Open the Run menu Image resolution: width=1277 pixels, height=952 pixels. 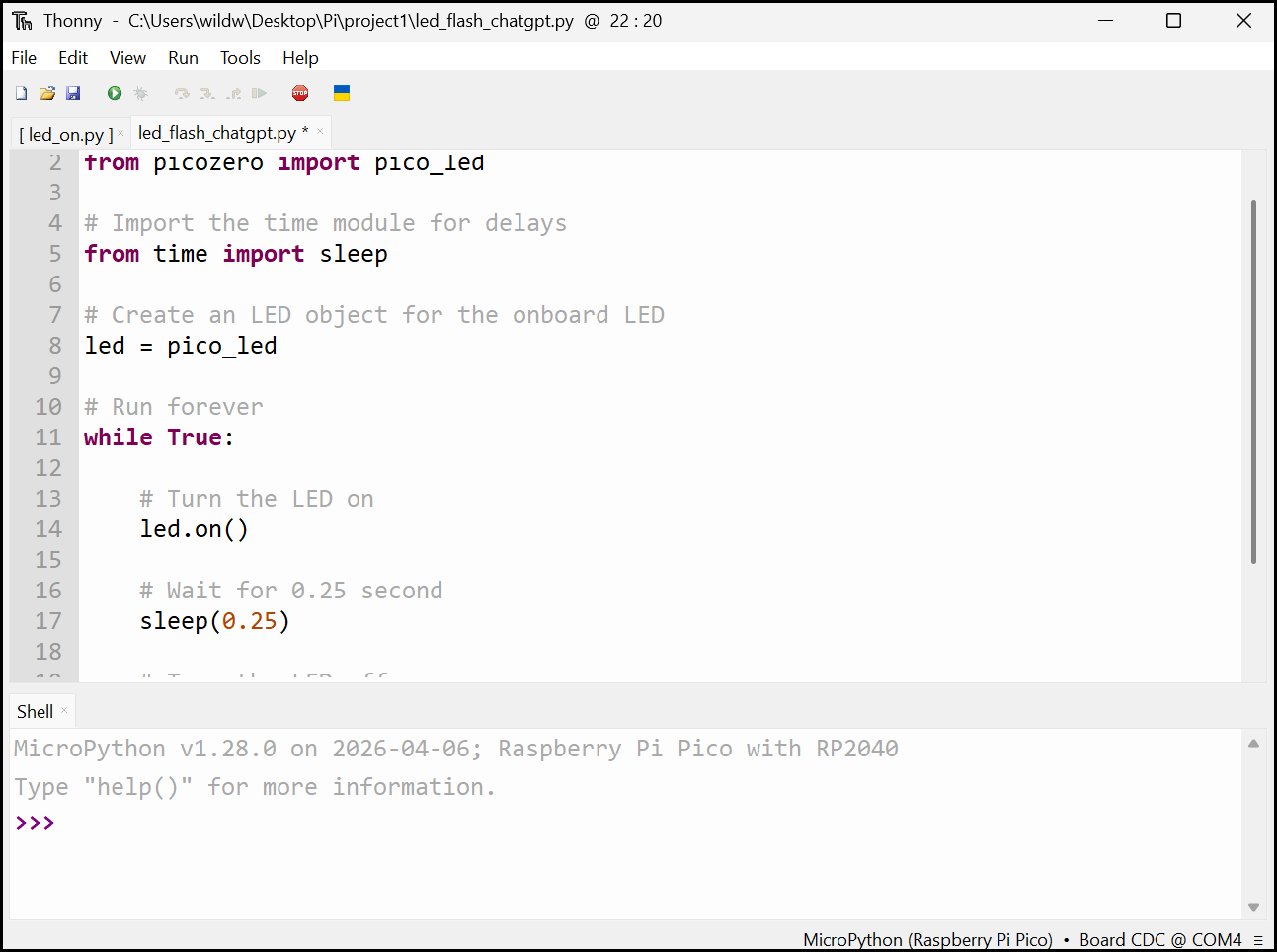pyautogui.click(x=183, y=58)
